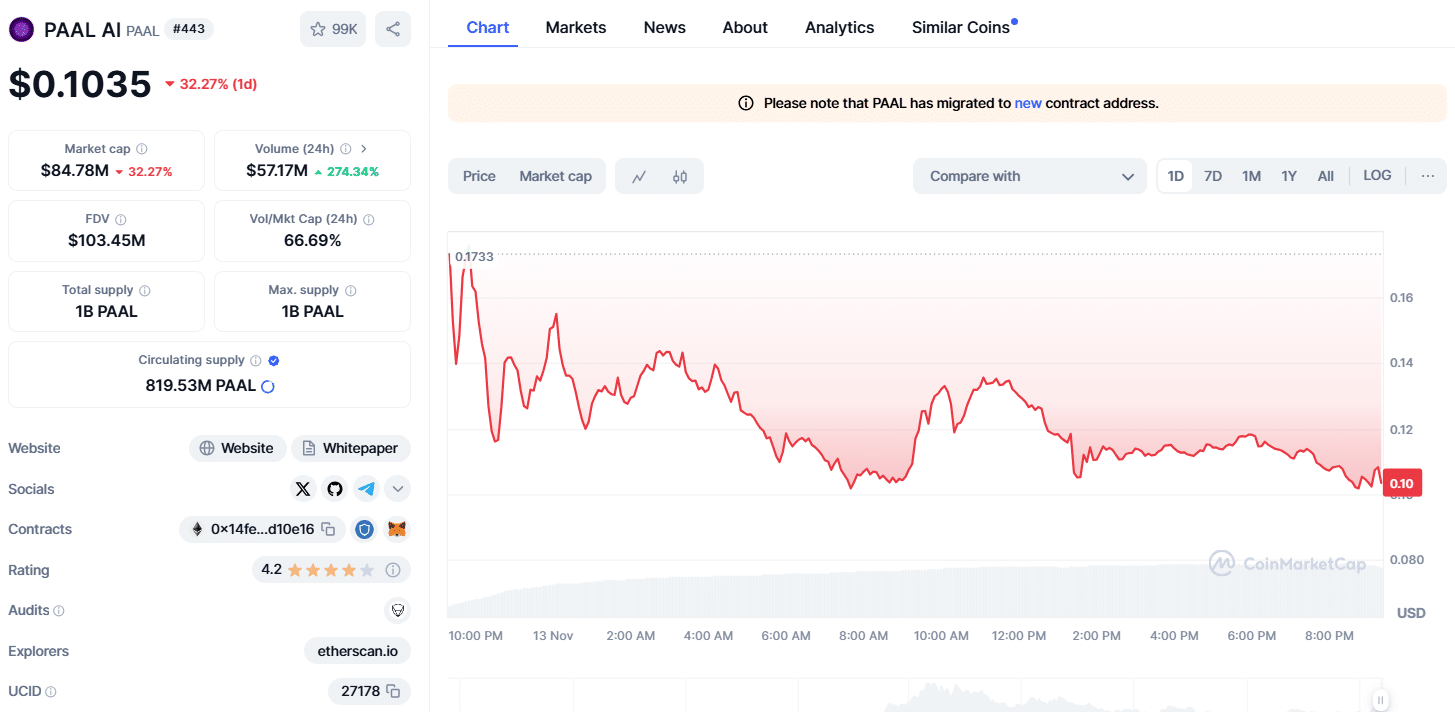Open the Whitepaper link
Image resolution: width=1455 pixels, height=712 pixels.
coord(351,448)
